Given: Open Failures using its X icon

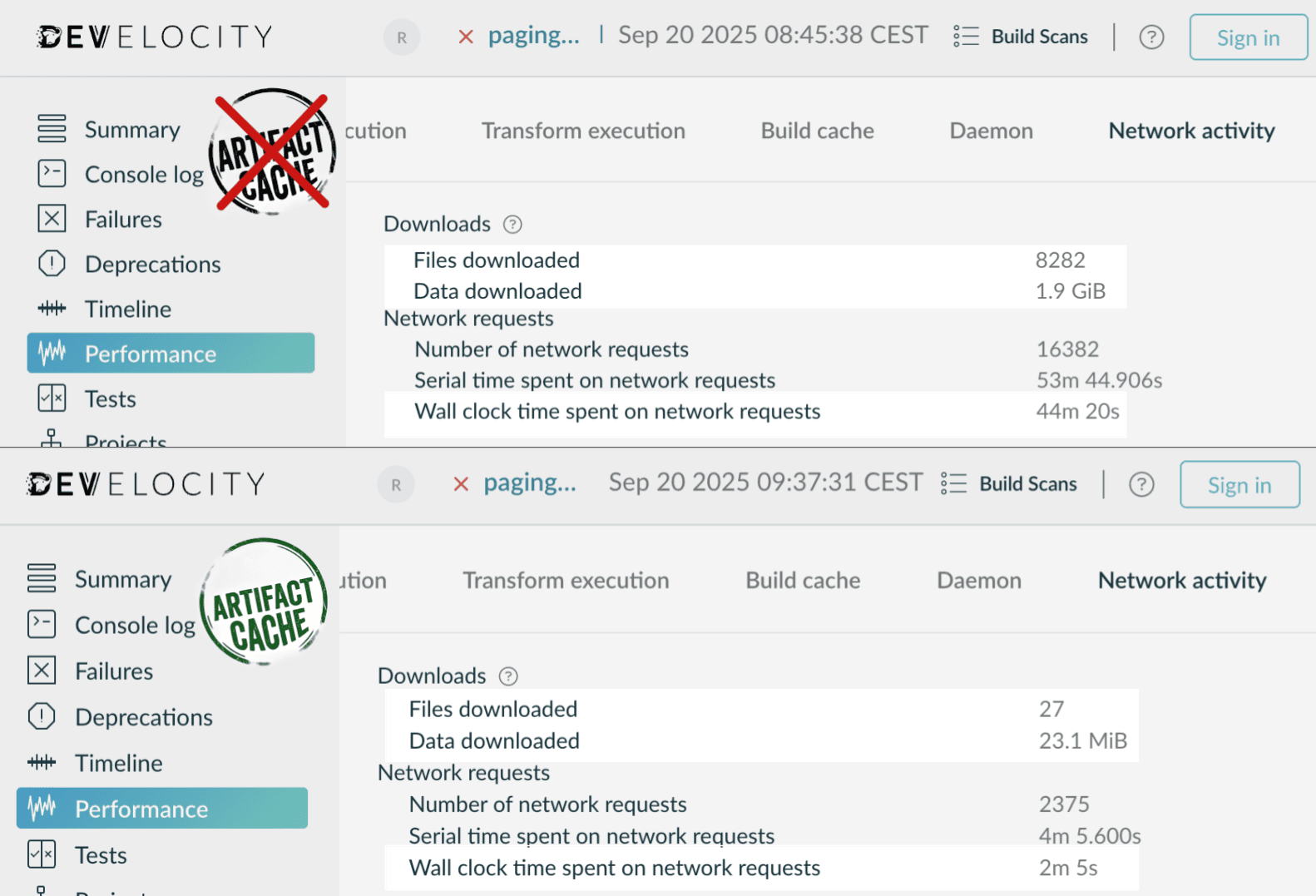Looking at the screenshot, I should coord(52,219).
